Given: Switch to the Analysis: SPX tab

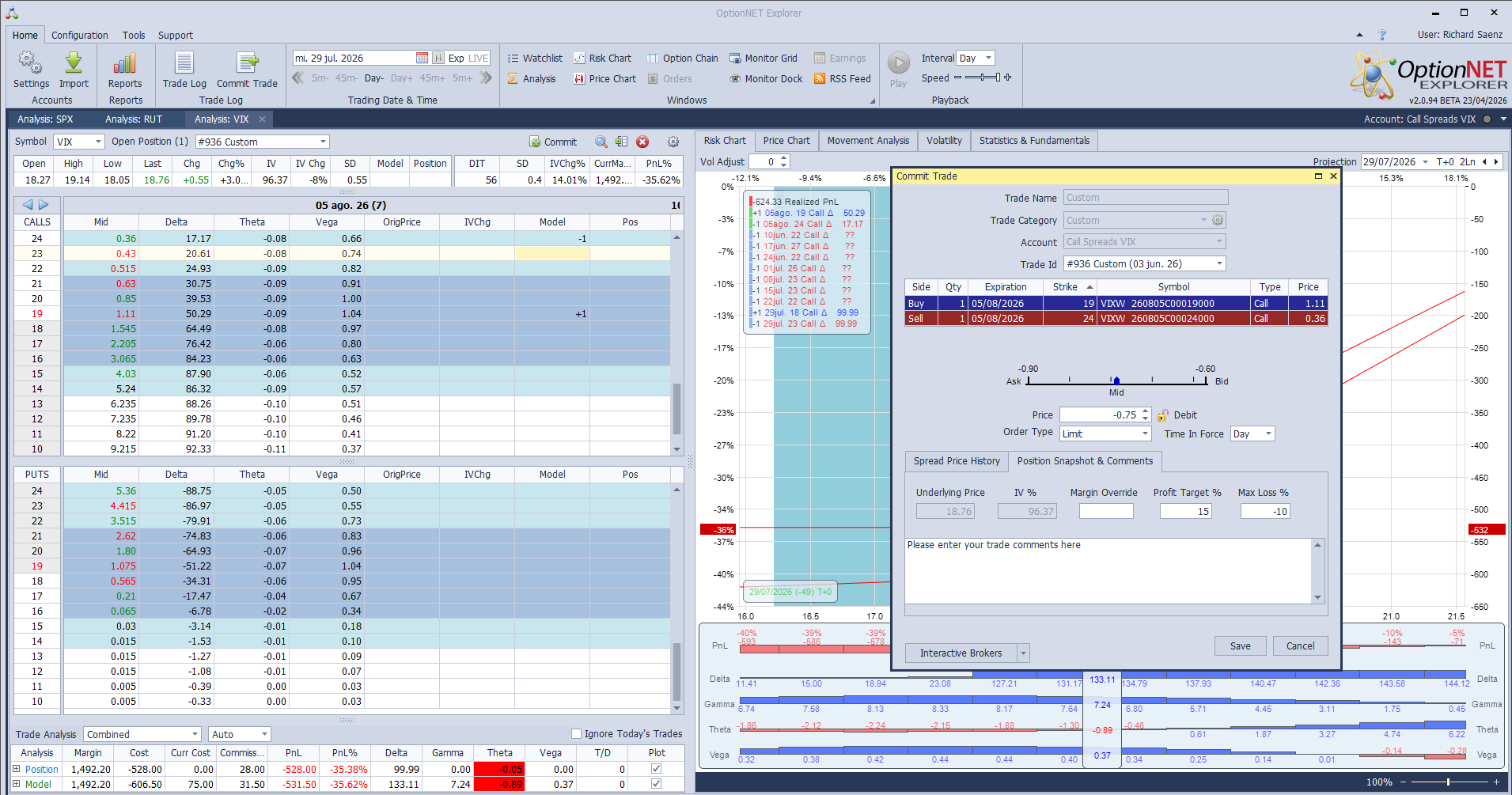Looking at the screenshot, I should [45, 119].
